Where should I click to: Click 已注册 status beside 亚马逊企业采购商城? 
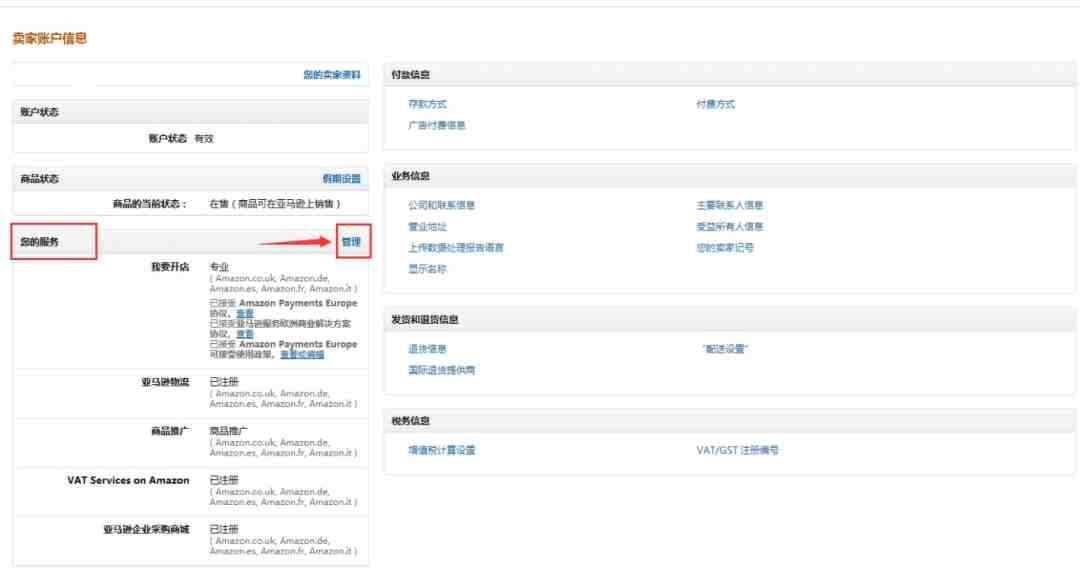[x=224, y=530]
